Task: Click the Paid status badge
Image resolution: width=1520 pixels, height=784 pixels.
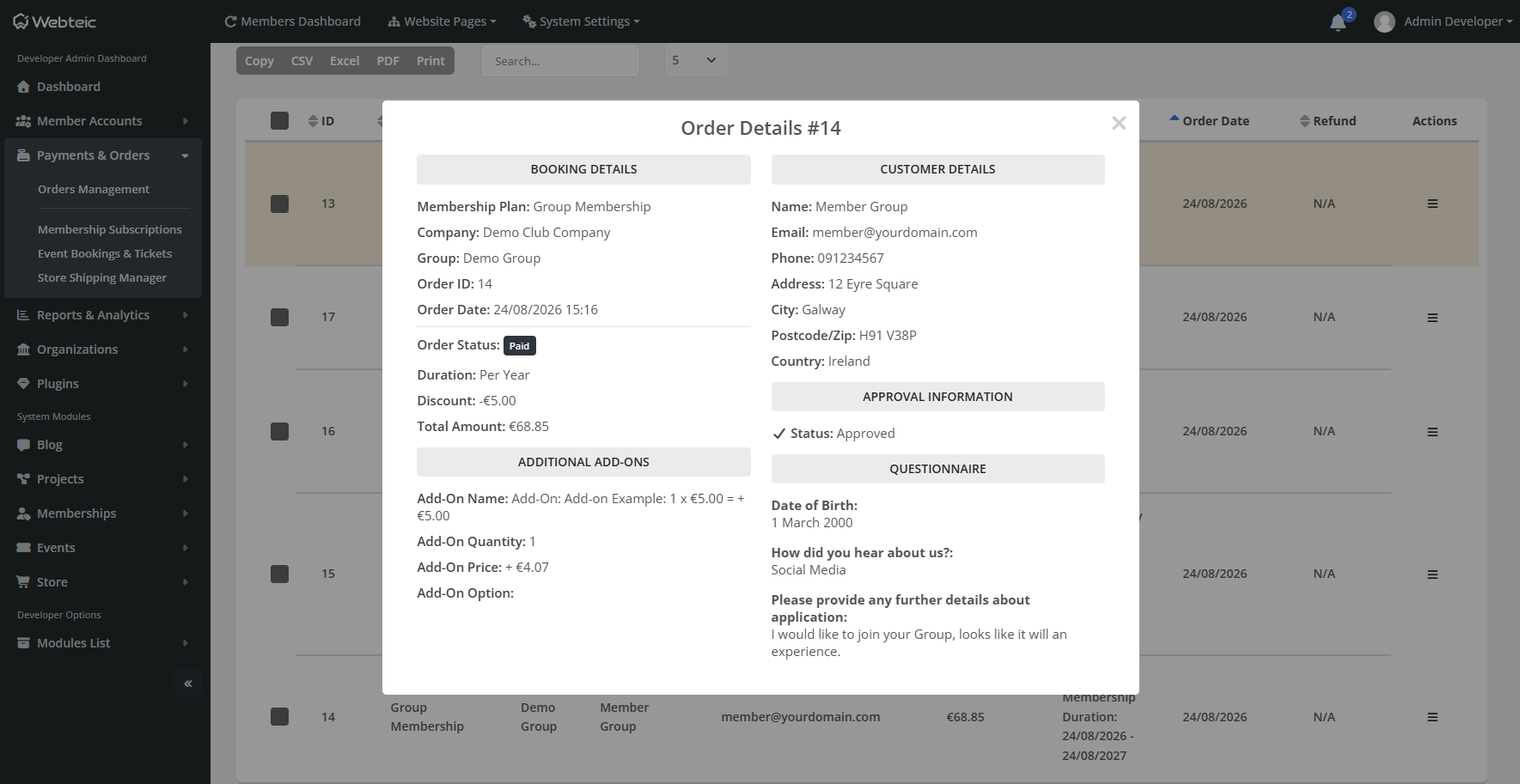Action: pyautogui.click(x=519, y=346)
